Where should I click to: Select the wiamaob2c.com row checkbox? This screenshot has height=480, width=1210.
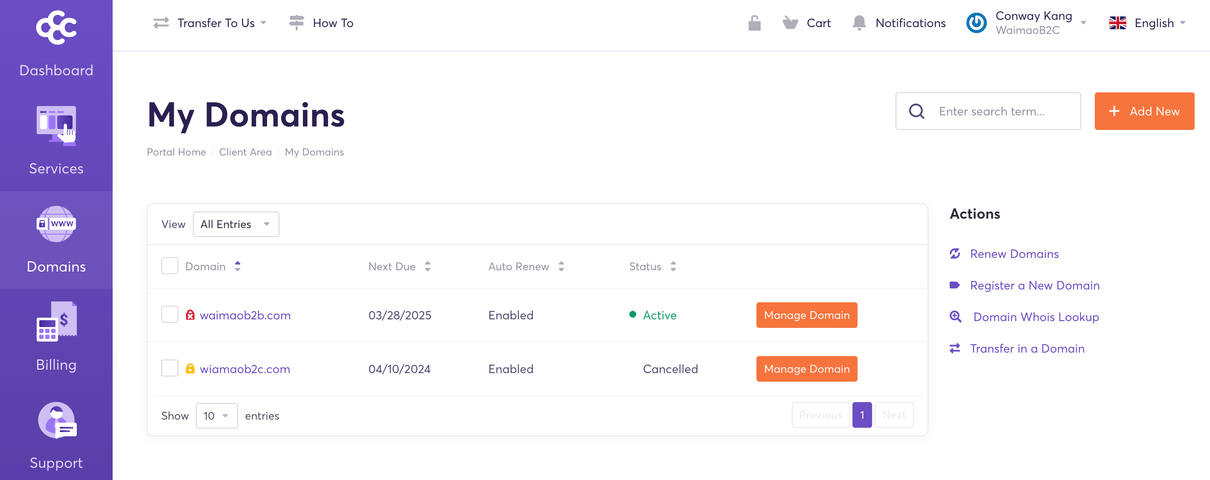coord(170,369)
